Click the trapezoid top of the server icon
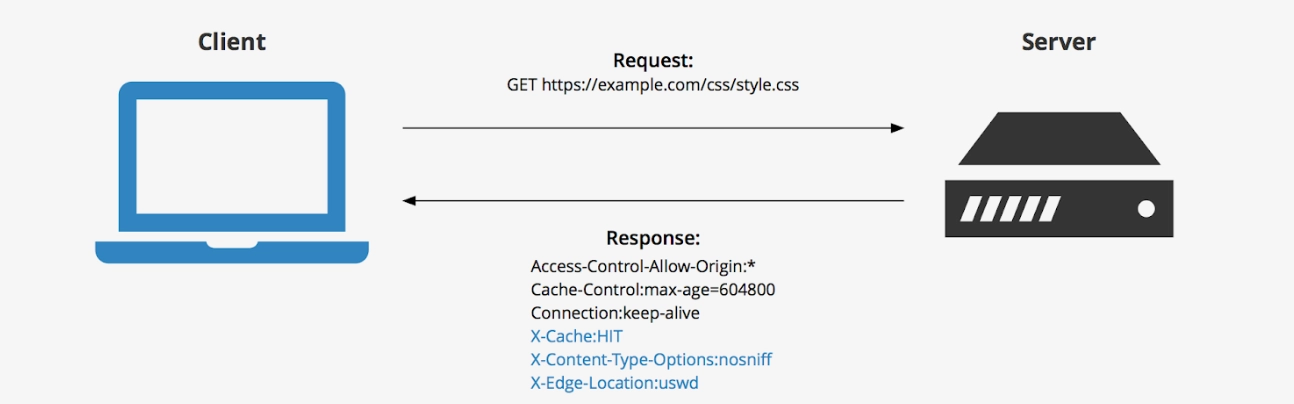This screenshot has height=404, width=1294. tap(1059, 139)
